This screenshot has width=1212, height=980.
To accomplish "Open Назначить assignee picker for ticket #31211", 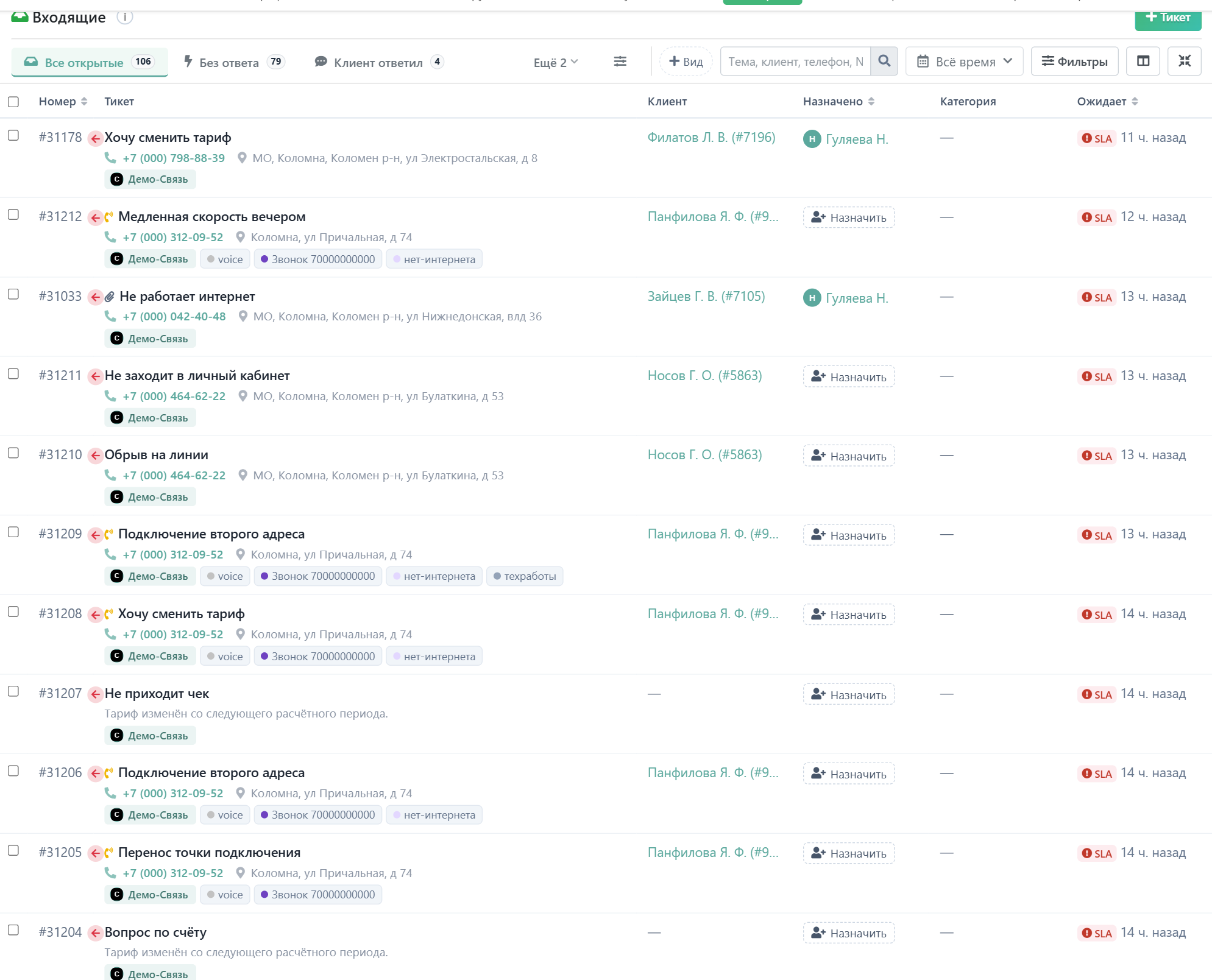I will click(848, 376).
